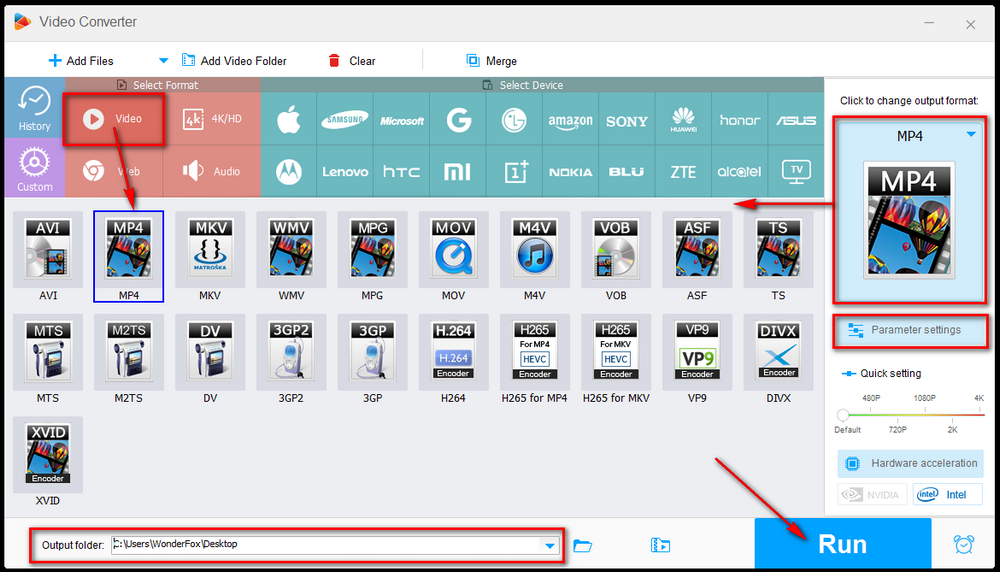The image size is (1000, 572).
Task: Open ZTE device presets
Action: [x=683, y=172]
